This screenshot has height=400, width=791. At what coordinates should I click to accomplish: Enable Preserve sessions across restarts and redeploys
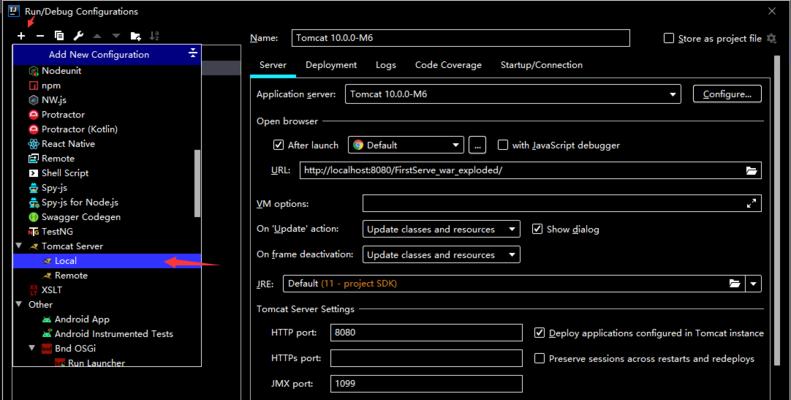click(540, 359)
